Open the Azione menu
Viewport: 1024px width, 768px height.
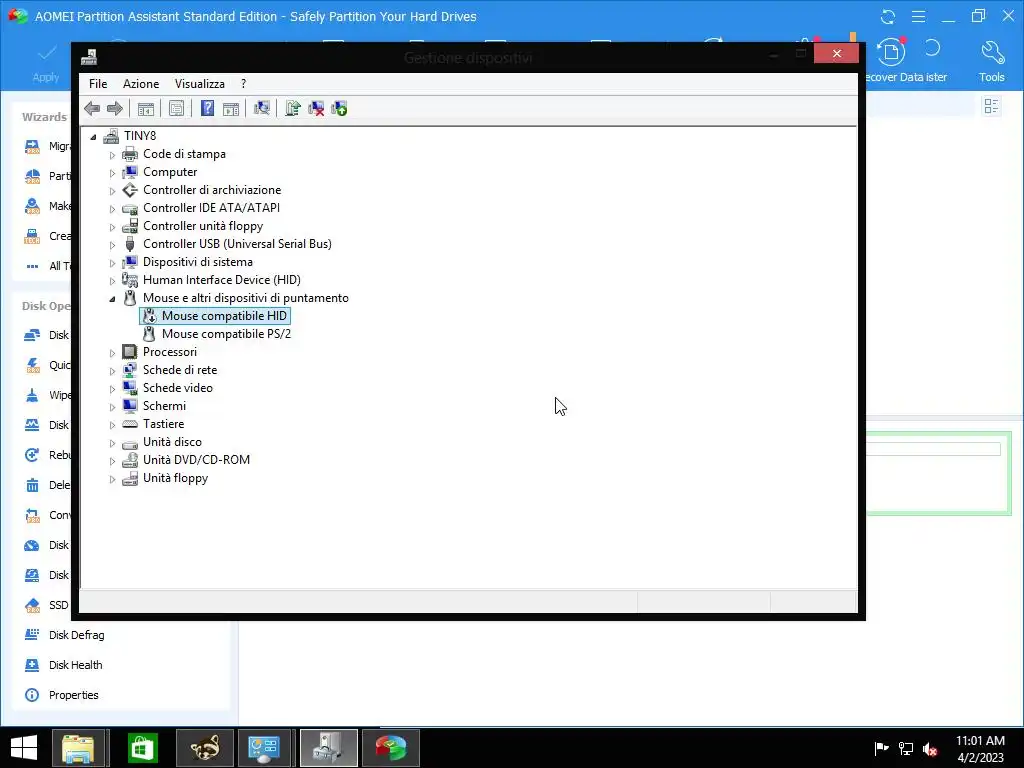(141, 84)
